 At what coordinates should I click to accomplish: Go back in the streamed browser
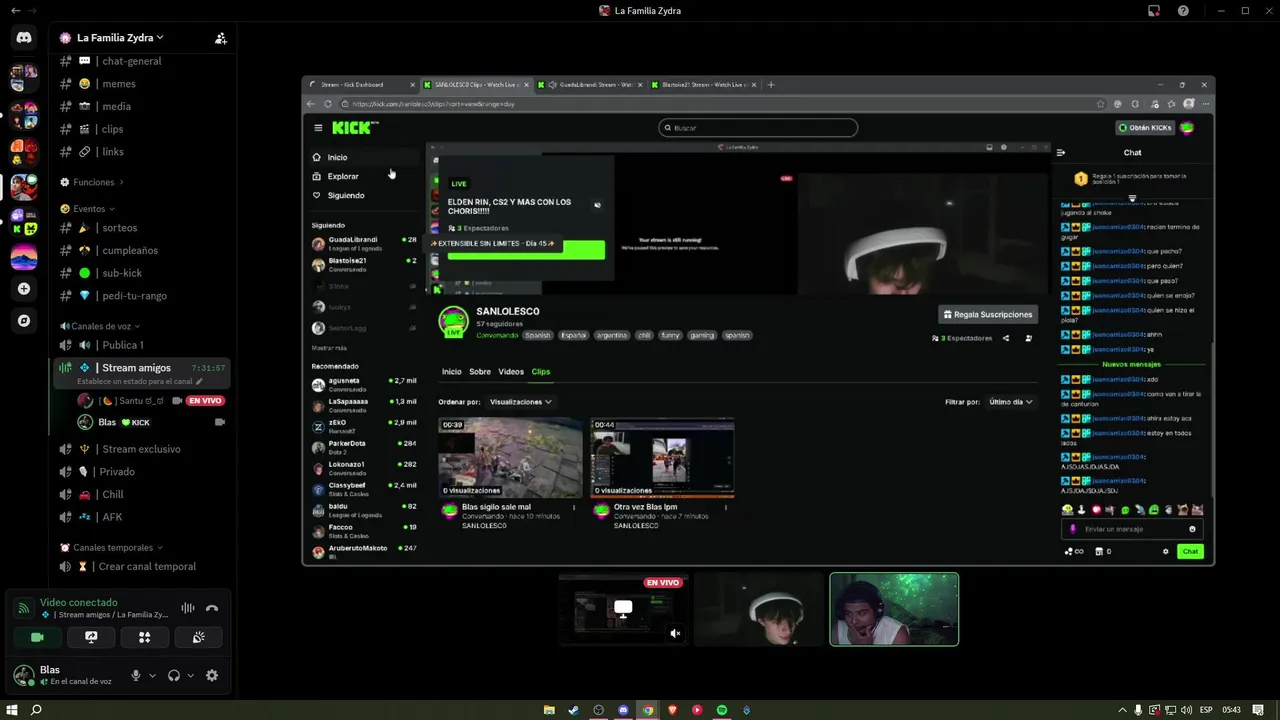coord(311,104)
